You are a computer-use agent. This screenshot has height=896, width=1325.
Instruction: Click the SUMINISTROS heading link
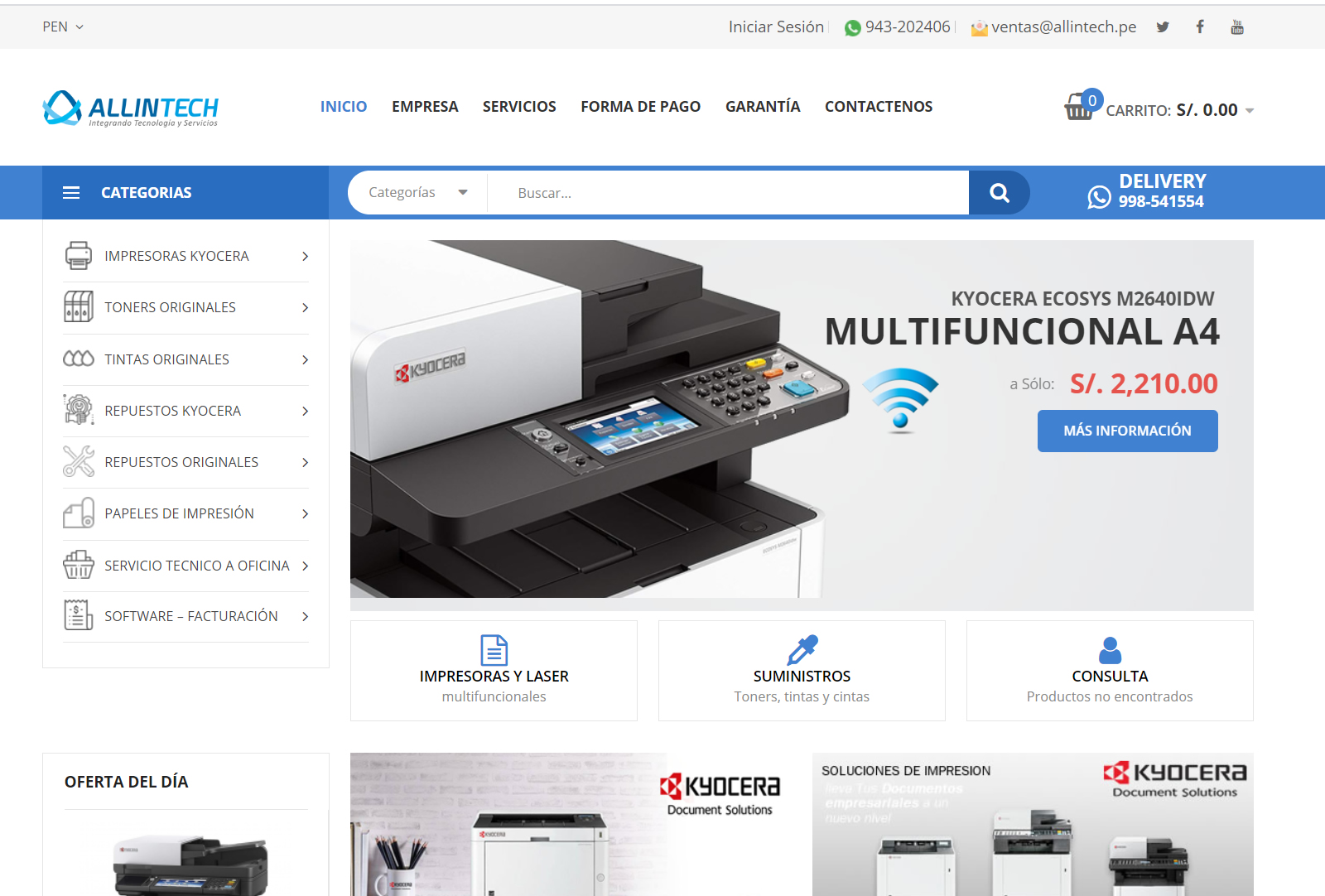click(x=802, y=677)
